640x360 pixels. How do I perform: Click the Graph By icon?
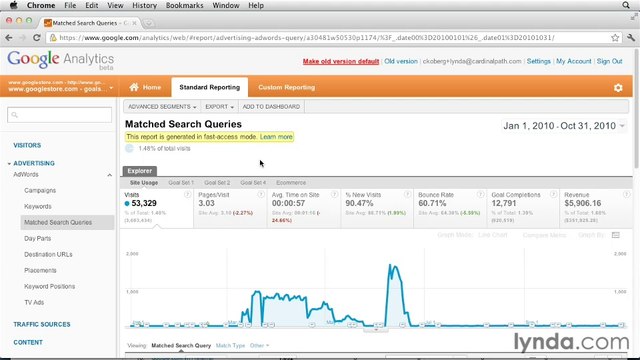[x=616, y=235]
